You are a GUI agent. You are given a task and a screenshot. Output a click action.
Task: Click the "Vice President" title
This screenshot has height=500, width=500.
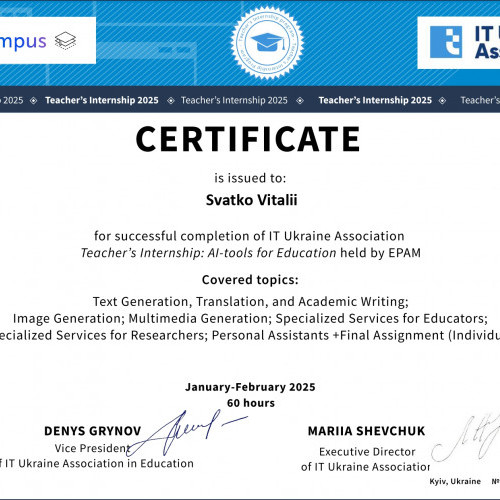pos(92,448)
